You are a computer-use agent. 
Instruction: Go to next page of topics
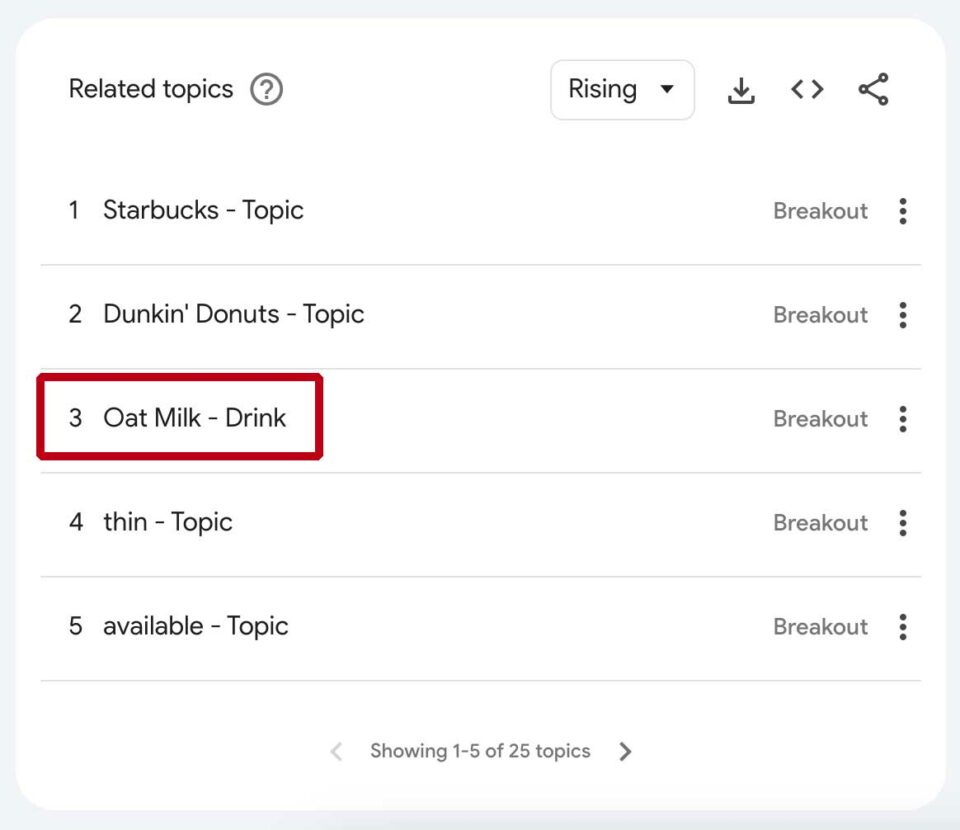point(625,751)
